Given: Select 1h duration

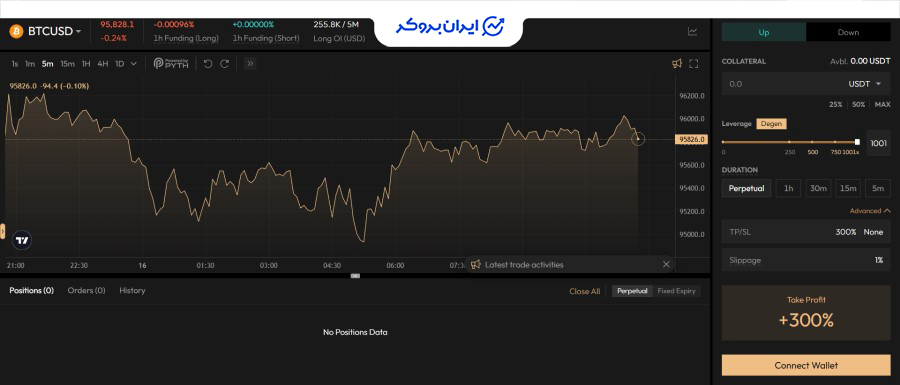Looking at the screenshot, I should (x=789, y=188).
